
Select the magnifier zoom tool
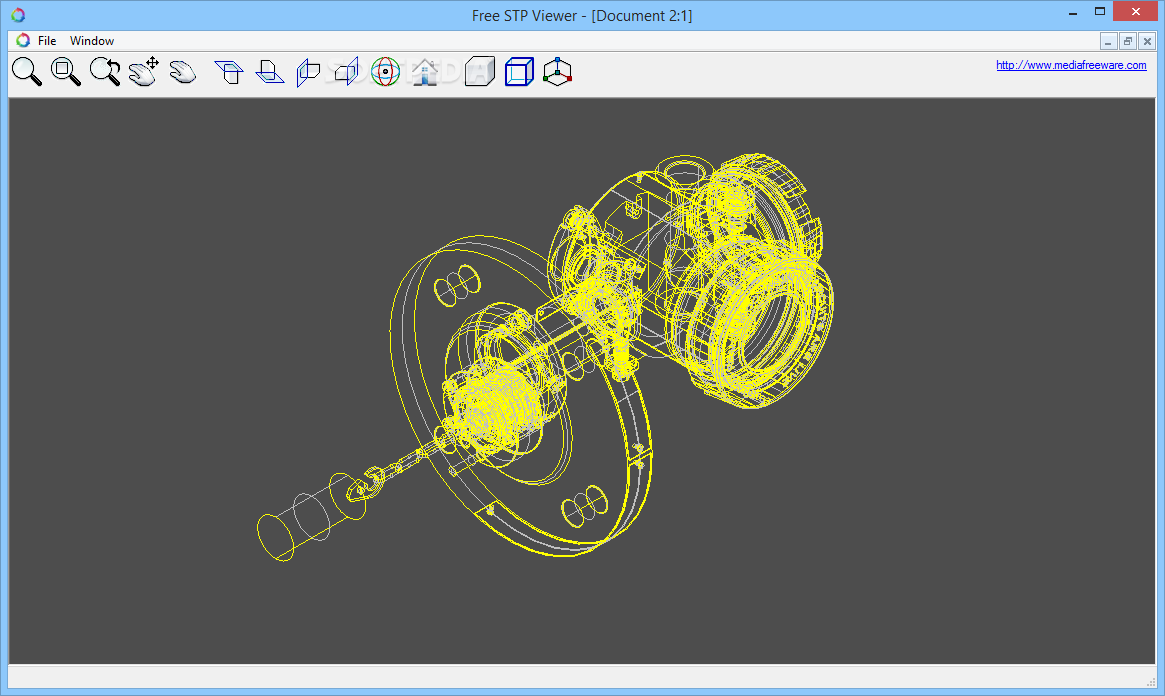[x=27, y=72]
